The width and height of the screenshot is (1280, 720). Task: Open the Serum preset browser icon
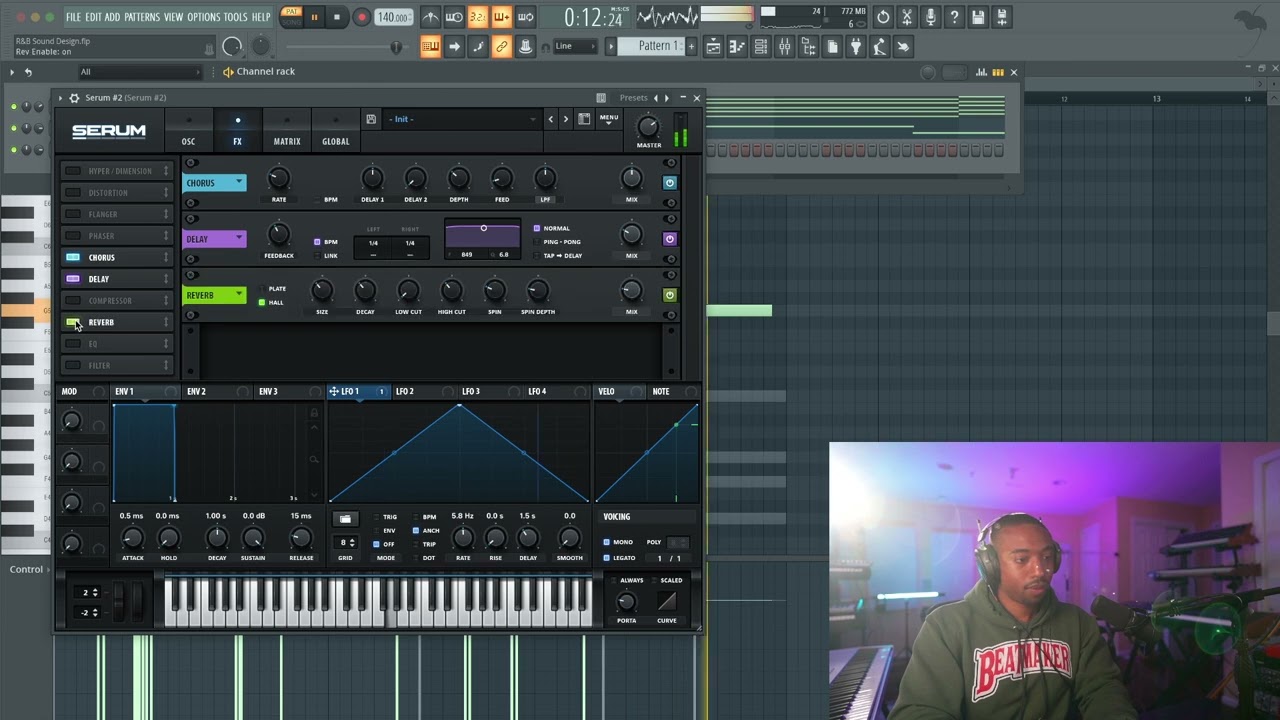click(584, 119)
